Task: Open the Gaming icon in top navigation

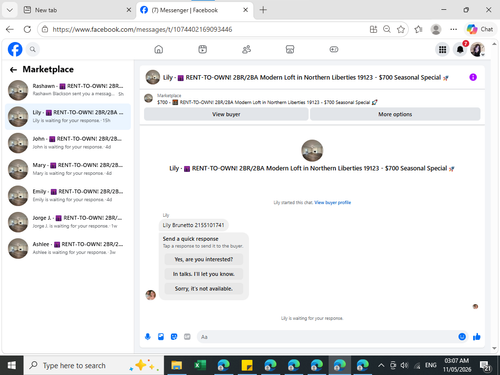Action: pyautogui.click(x=334, y=49)
